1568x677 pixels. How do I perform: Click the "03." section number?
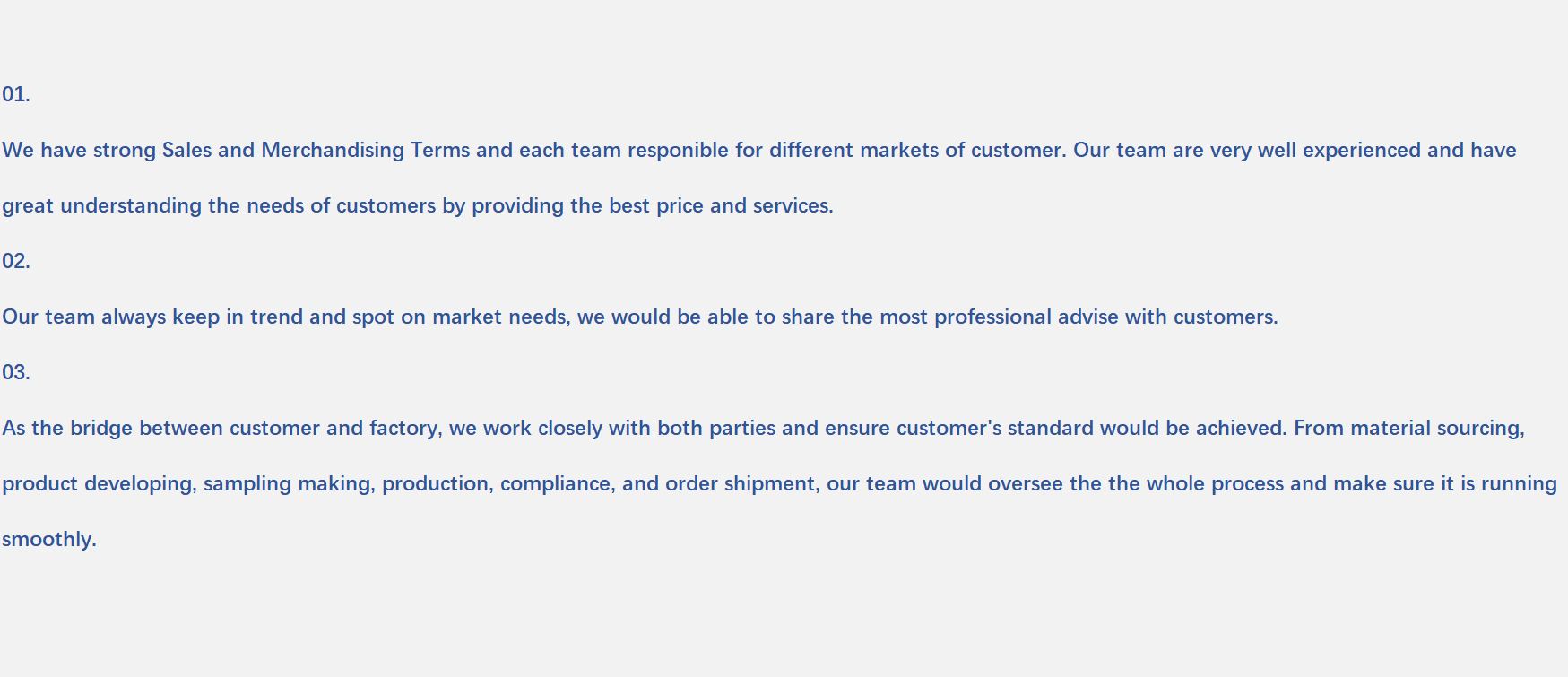[16, 372]
